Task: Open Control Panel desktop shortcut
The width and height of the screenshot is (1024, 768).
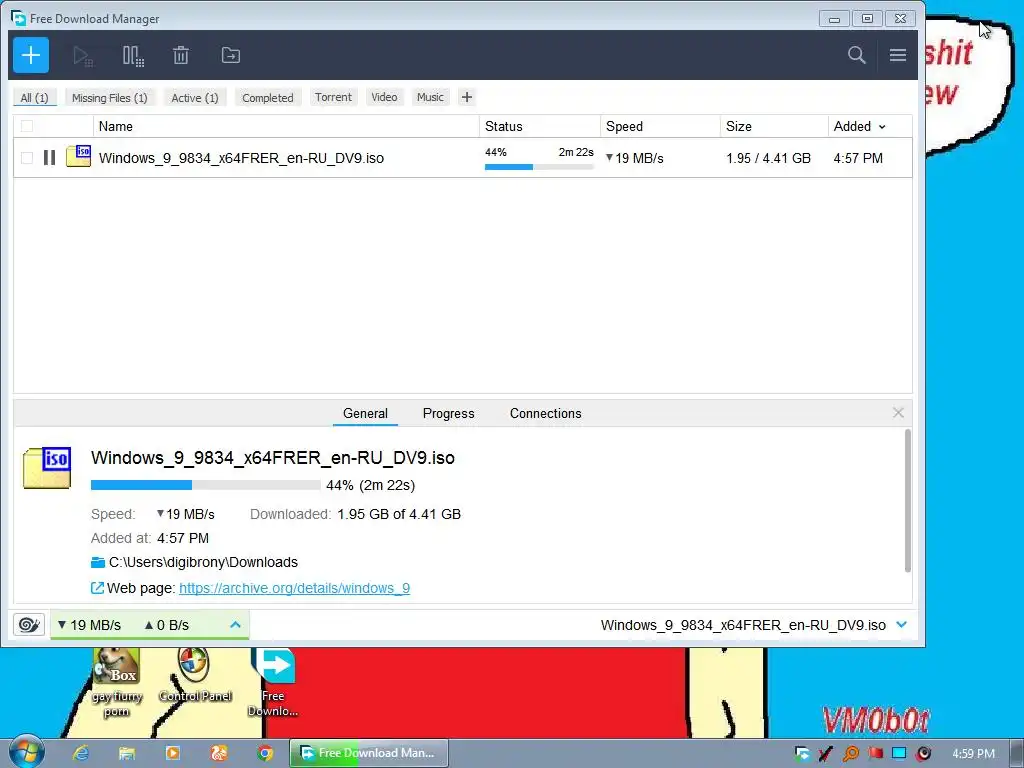Action: 195,676
